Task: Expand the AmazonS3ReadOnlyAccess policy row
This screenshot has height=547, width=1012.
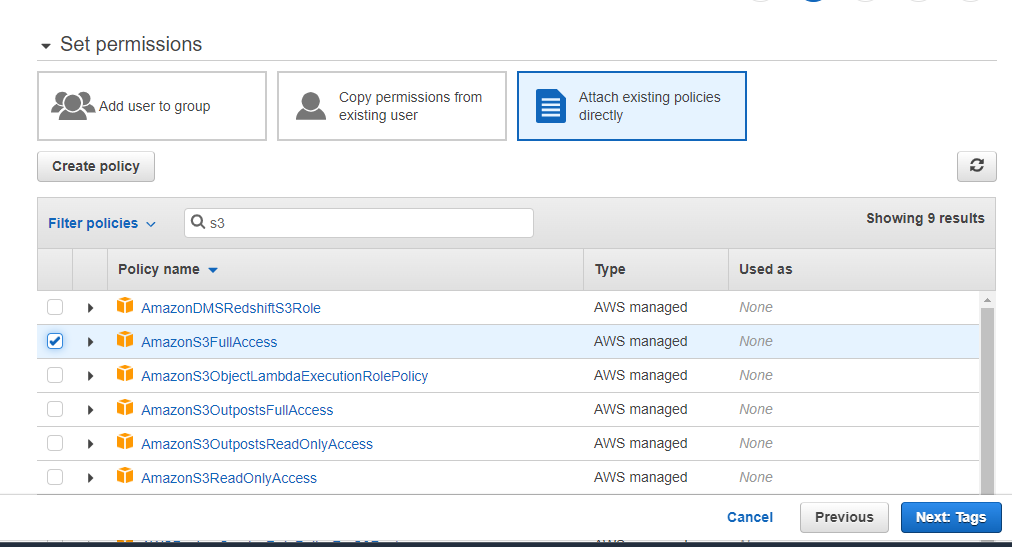Action: pyautogui.click(x=90, y=478)
